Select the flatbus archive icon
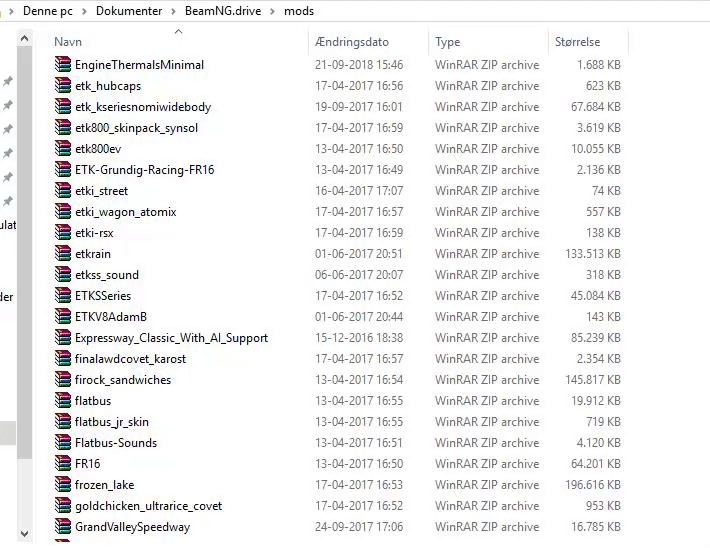 coord(63,400)
